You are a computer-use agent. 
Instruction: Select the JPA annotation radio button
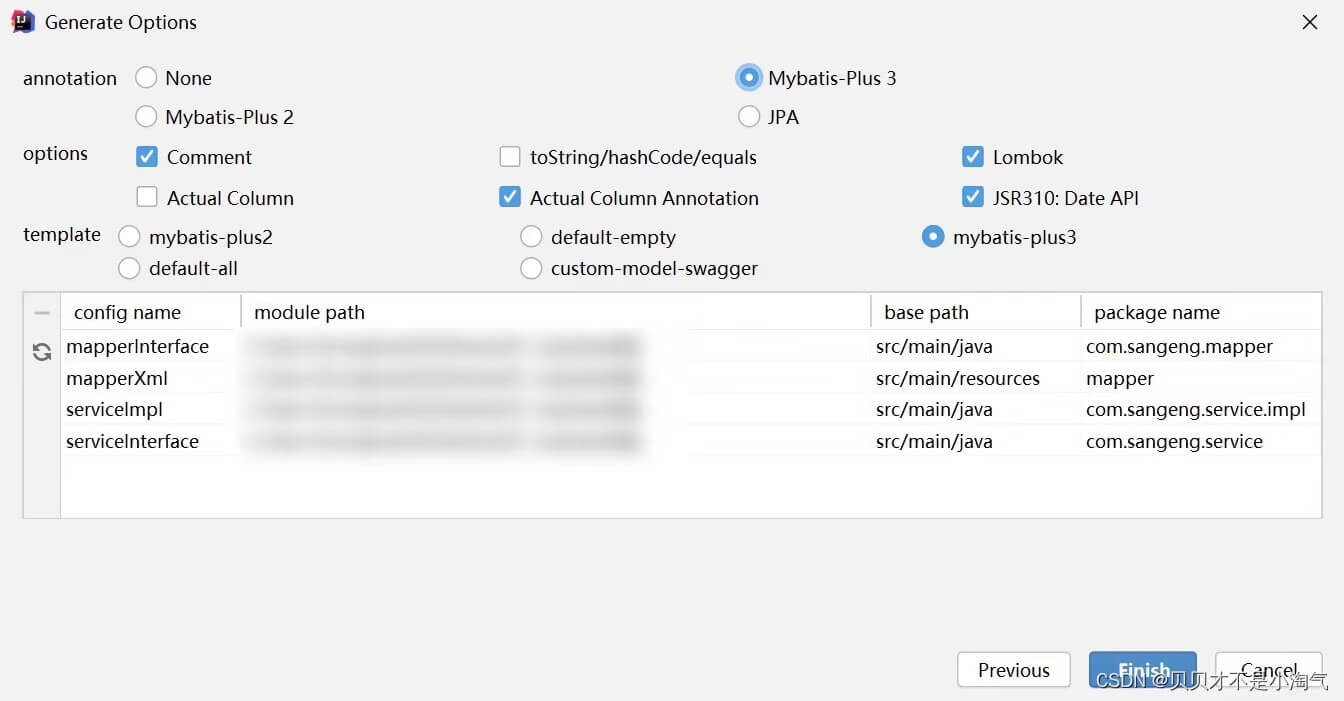tap(749, 117)
